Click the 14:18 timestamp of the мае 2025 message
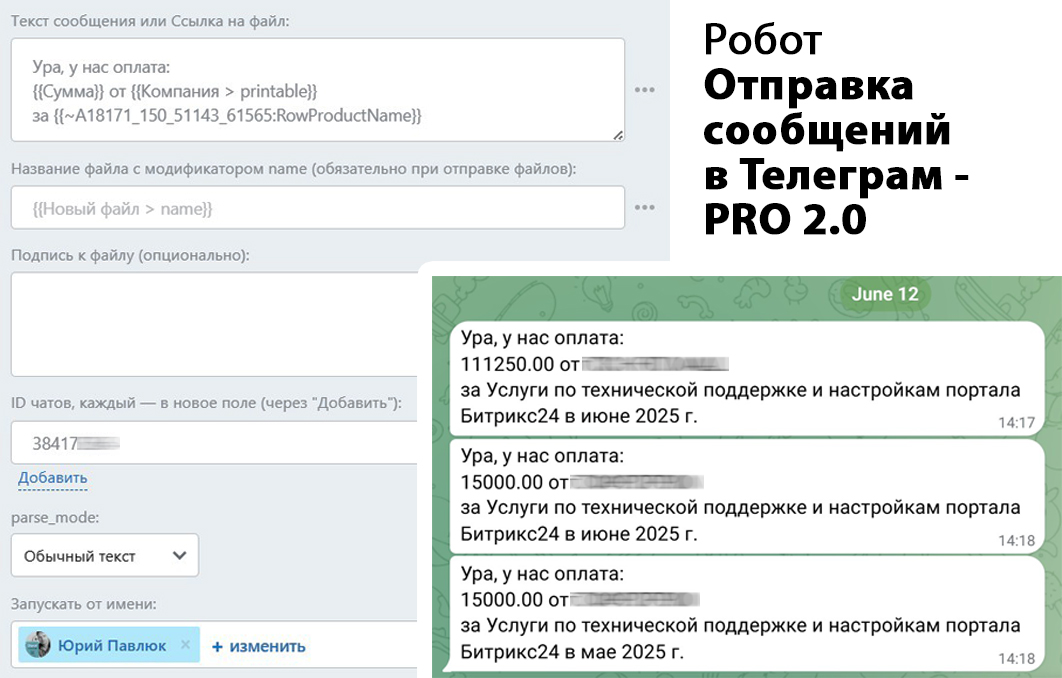This screenshot has height=678, width=1062. [x=1016, y=658]
